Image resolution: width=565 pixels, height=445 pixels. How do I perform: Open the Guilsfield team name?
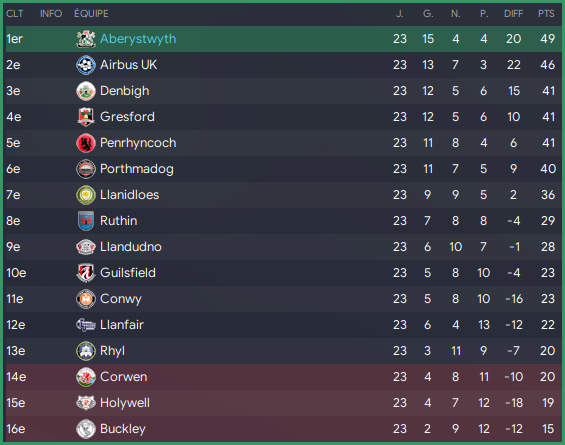click(x=128, y=273)
